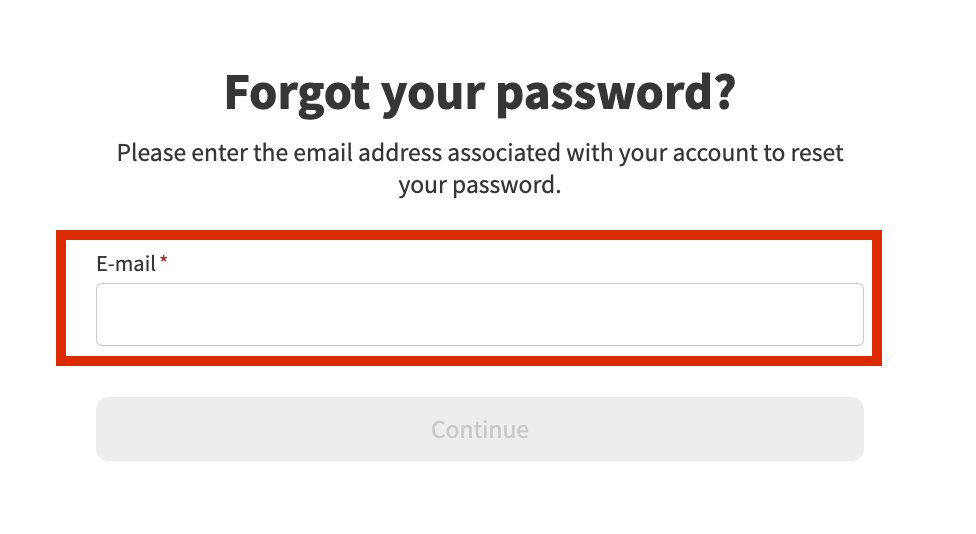Click the E-mail input field
The image size is (976, 534).
479,315
